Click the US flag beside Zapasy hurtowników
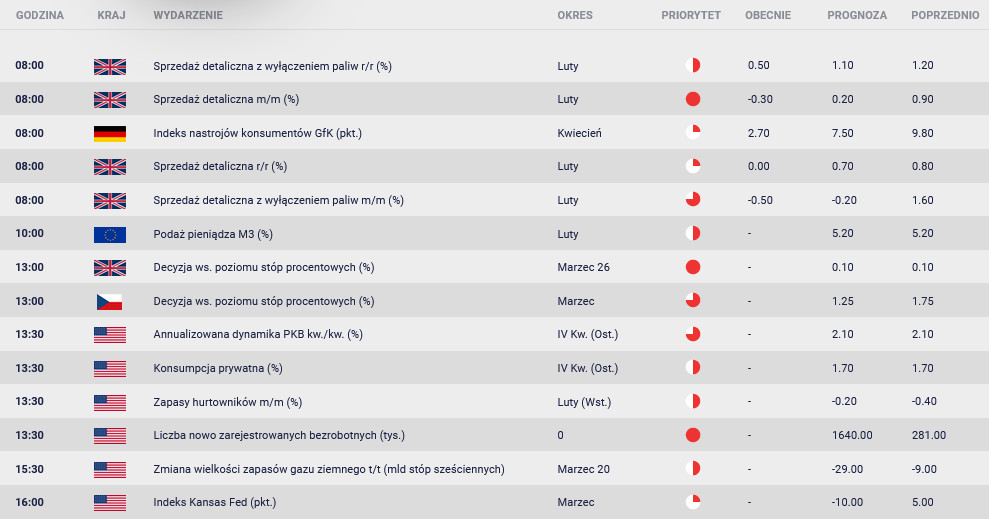 click(110, 402)
